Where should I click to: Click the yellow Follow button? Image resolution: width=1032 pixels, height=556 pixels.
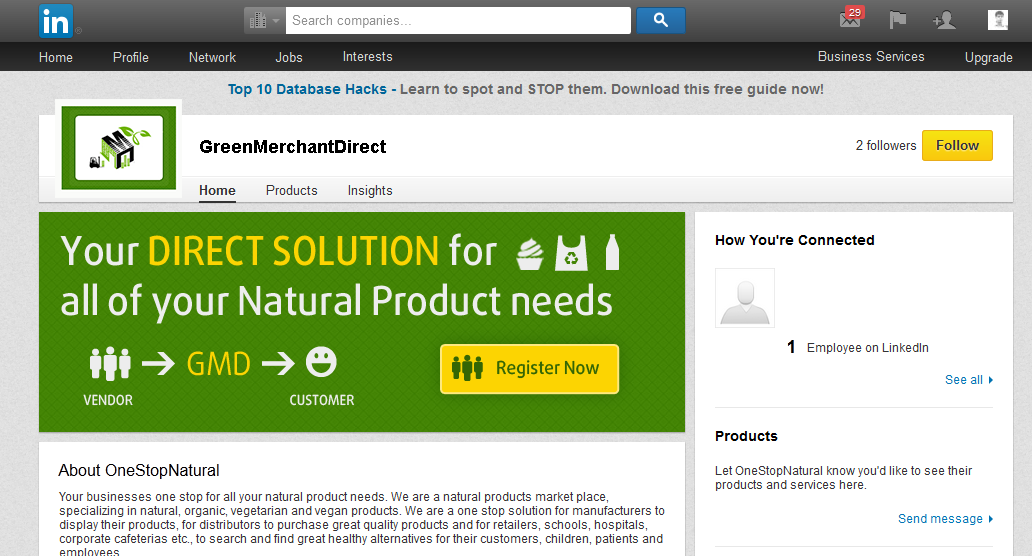click(958, 145)
